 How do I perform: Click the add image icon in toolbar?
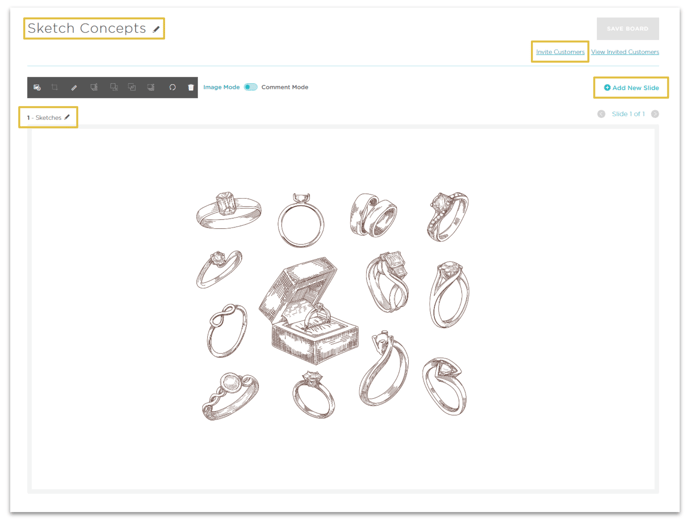pos(37,87)
